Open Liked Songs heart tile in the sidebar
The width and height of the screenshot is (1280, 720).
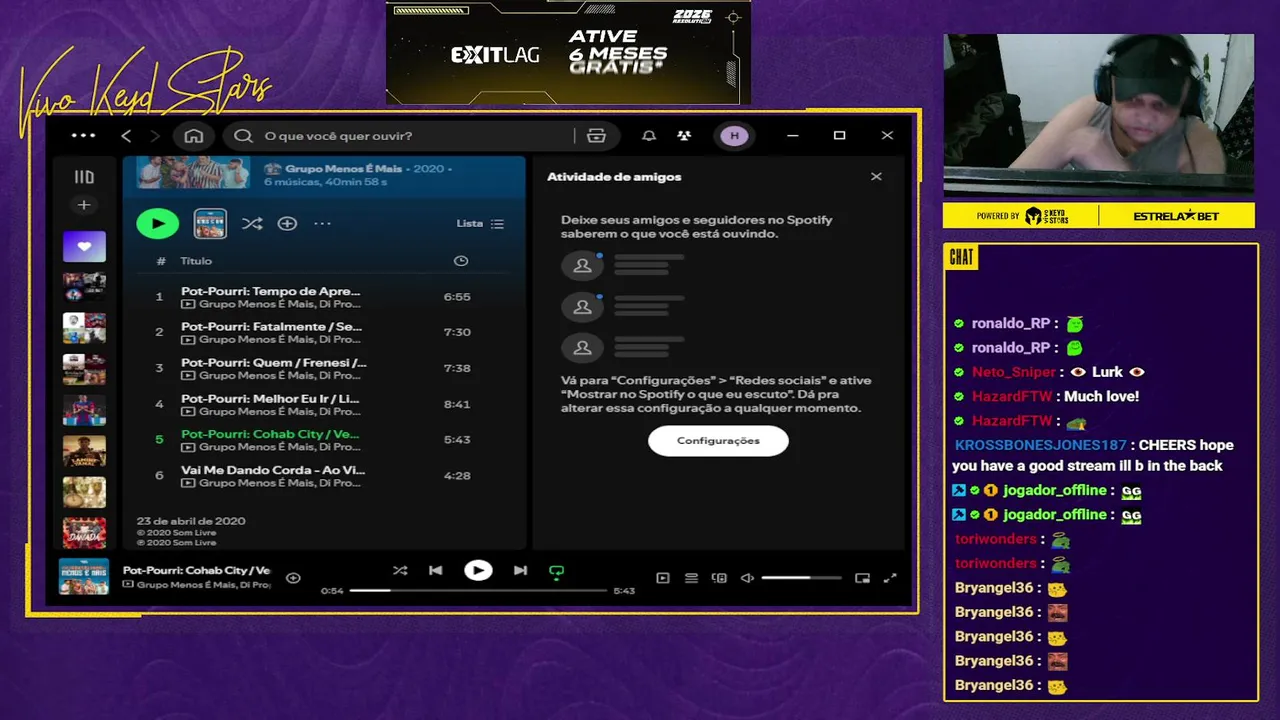[x=84, y=246]
